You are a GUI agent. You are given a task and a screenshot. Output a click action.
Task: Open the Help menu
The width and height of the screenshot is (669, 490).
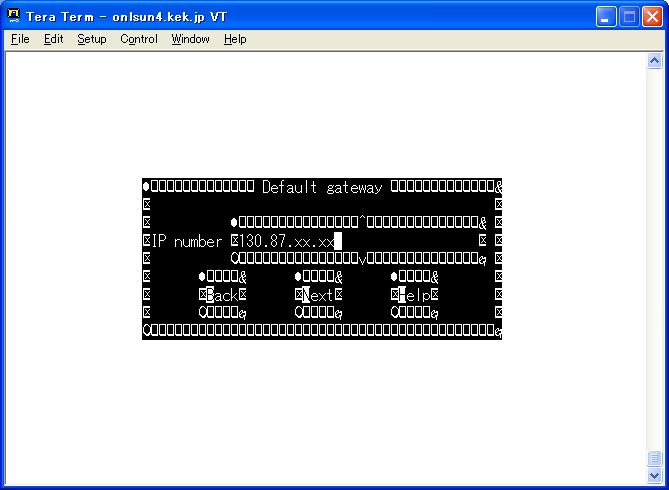click(235, 39)
